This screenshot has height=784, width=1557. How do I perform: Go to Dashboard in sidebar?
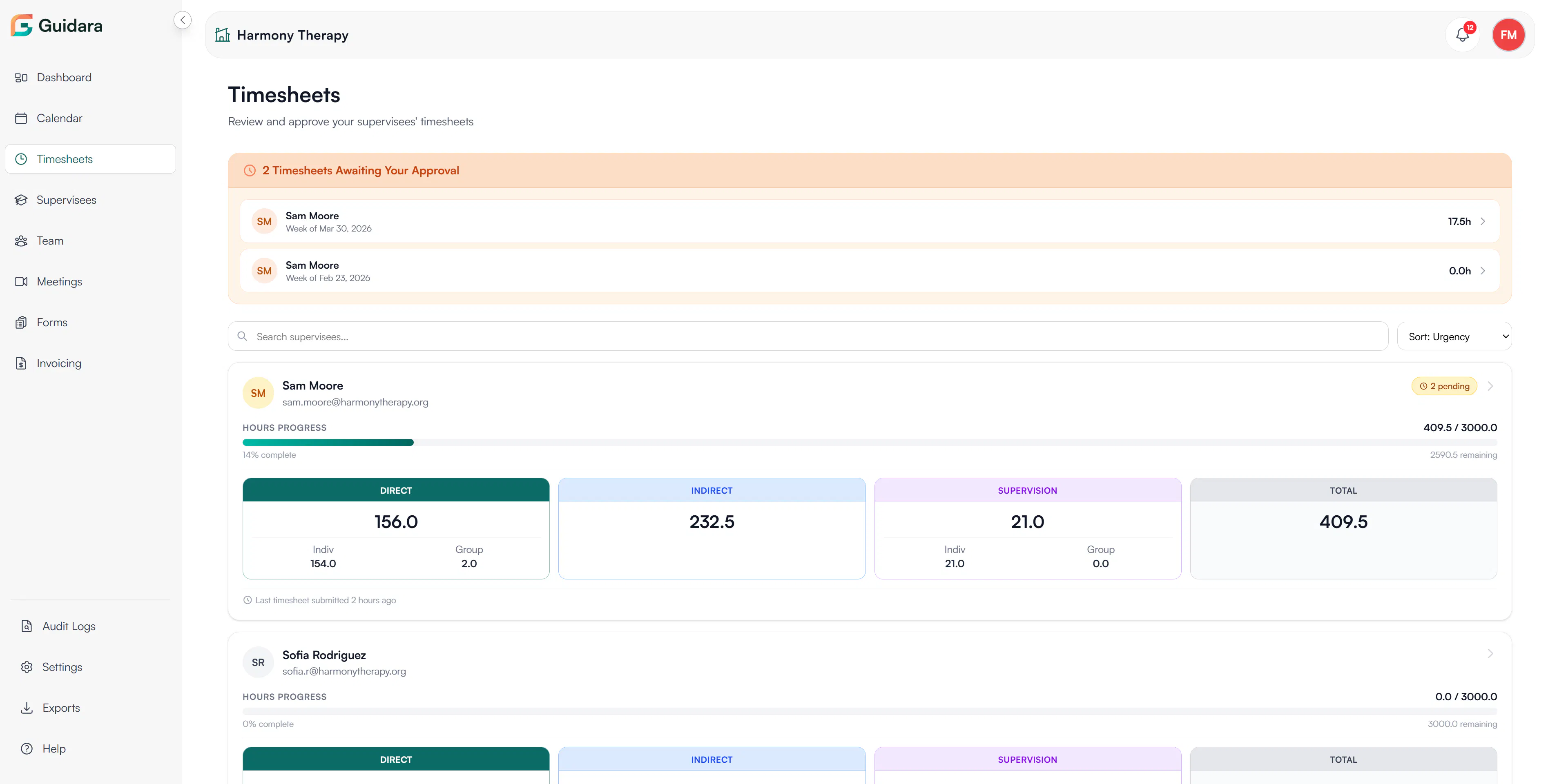point(91,77)
